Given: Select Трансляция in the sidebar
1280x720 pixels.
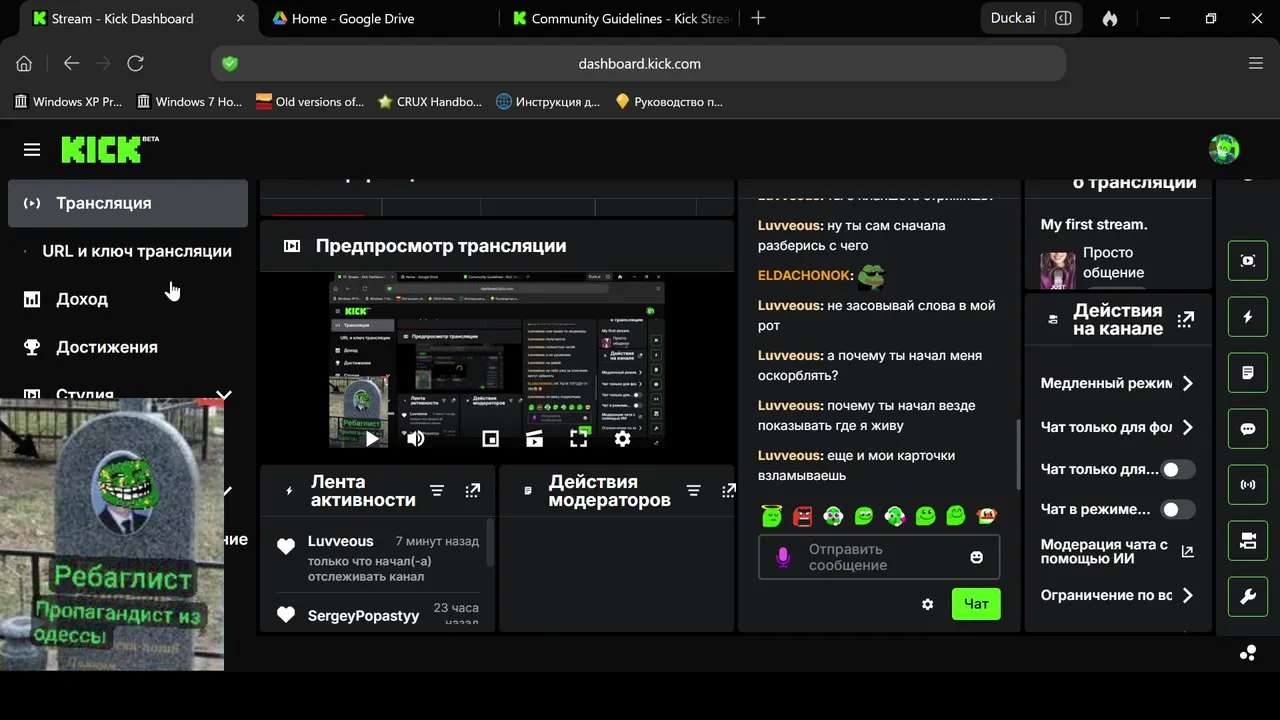Looking at the screenshot, I should 128,203.
